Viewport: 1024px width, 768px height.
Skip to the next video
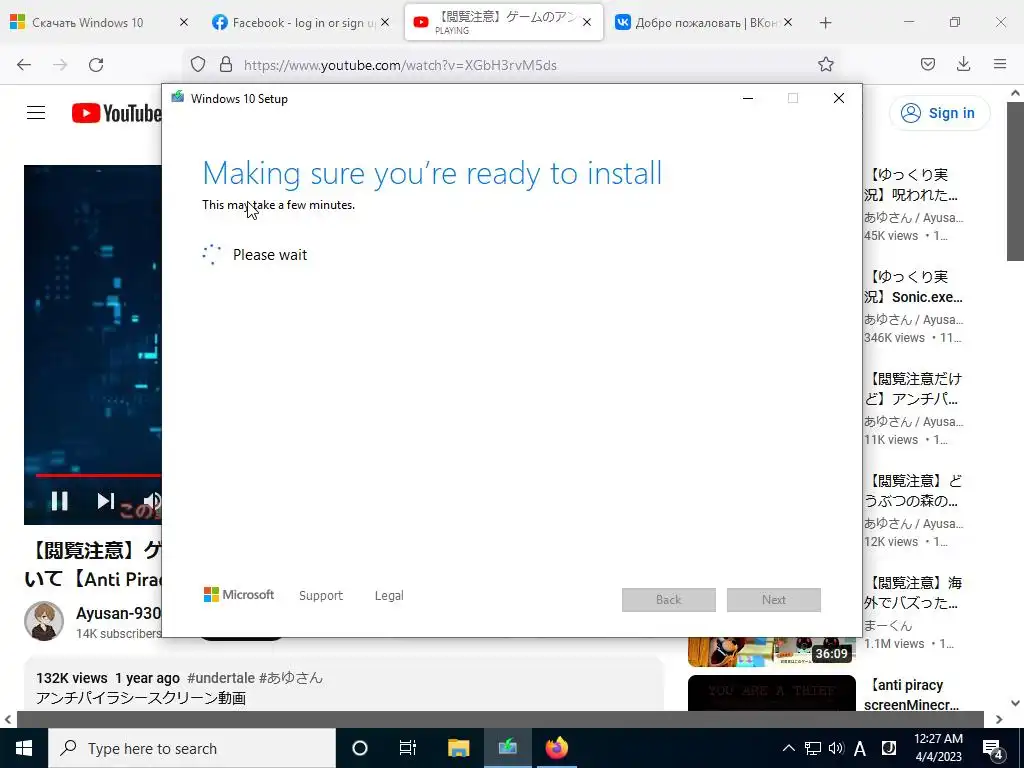105,501
